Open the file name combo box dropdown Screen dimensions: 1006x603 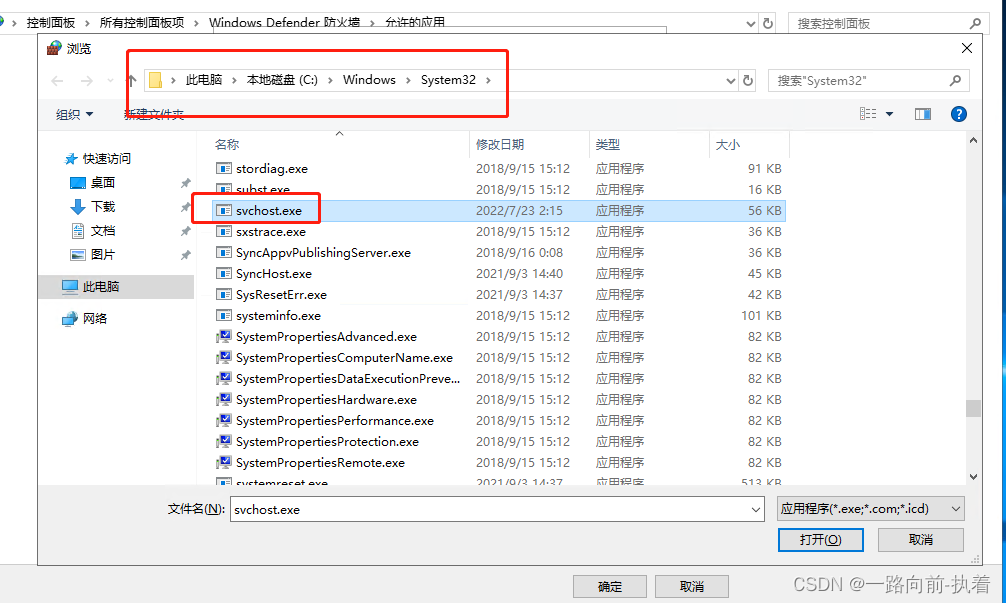coord(756,509)
